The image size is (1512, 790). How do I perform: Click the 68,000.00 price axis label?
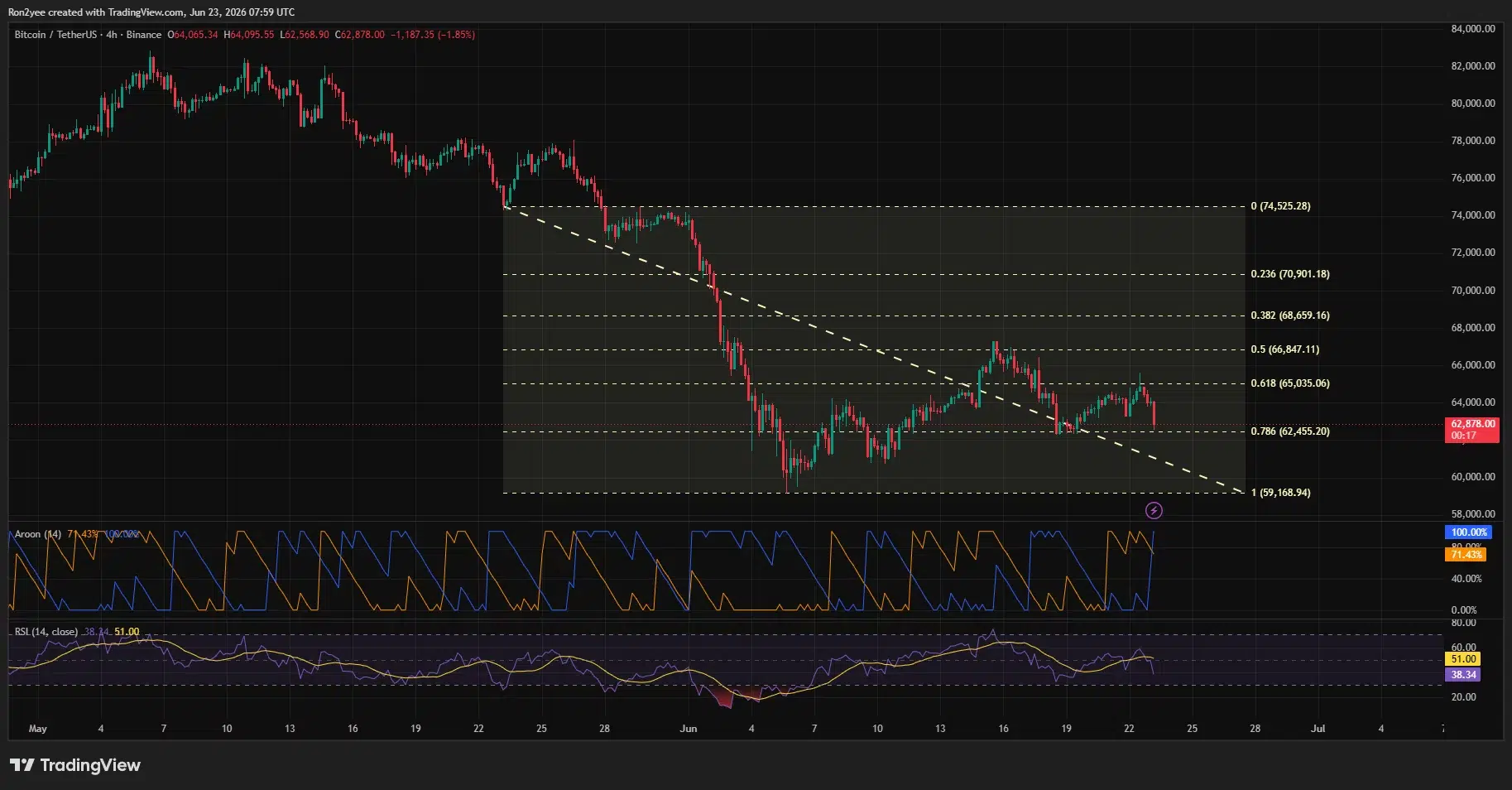click(1473, 328)
